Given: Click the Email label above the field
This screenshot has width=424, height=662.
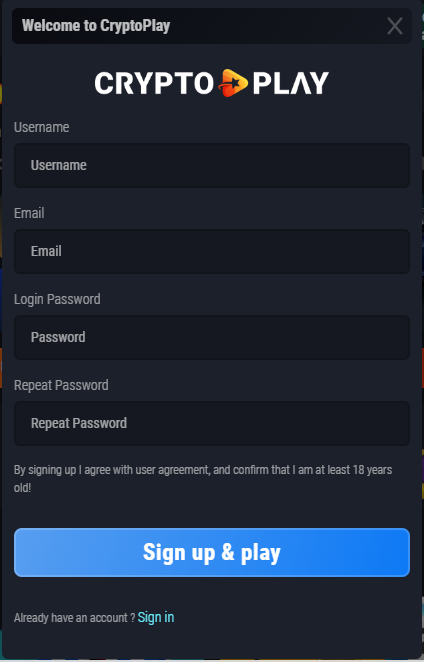Looking at the screenshot, I should [29, 213].
